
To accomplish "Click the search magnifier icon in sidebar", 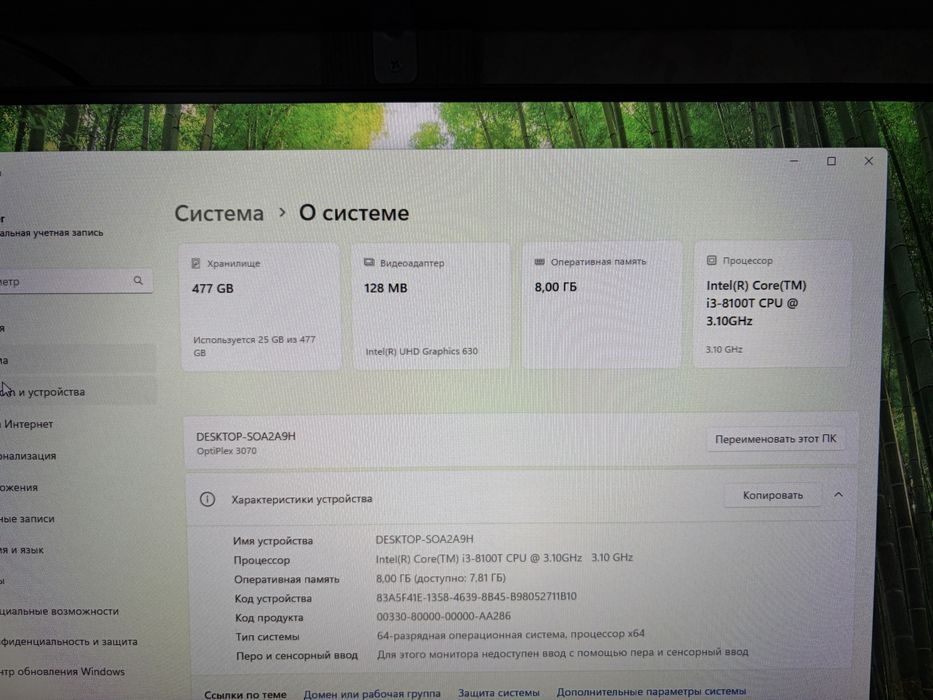I will pos(138,280).
